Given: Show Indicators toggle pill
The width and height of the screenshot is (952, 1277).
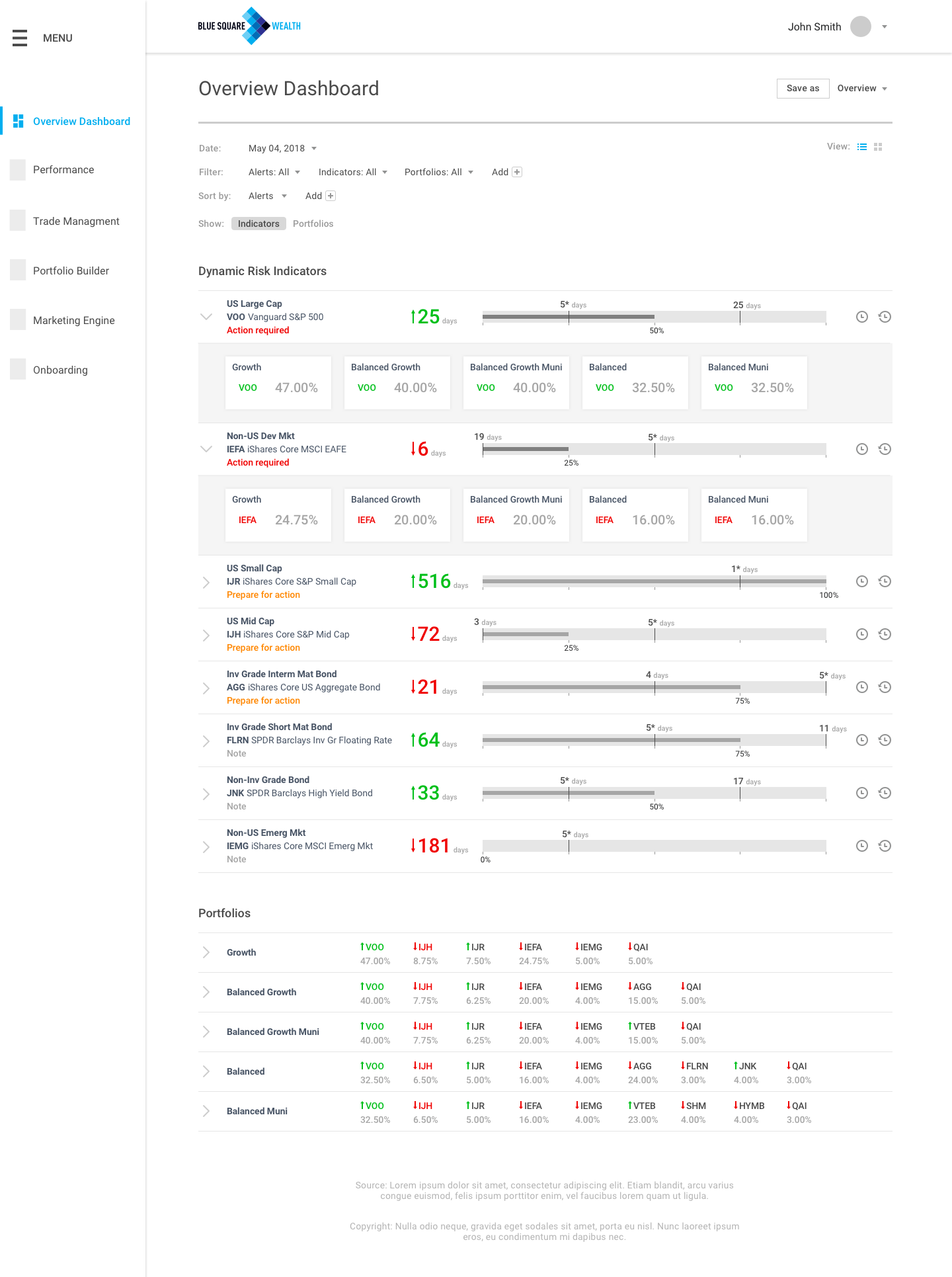Looking at the screenshot, I should click(x=258, y=224).
